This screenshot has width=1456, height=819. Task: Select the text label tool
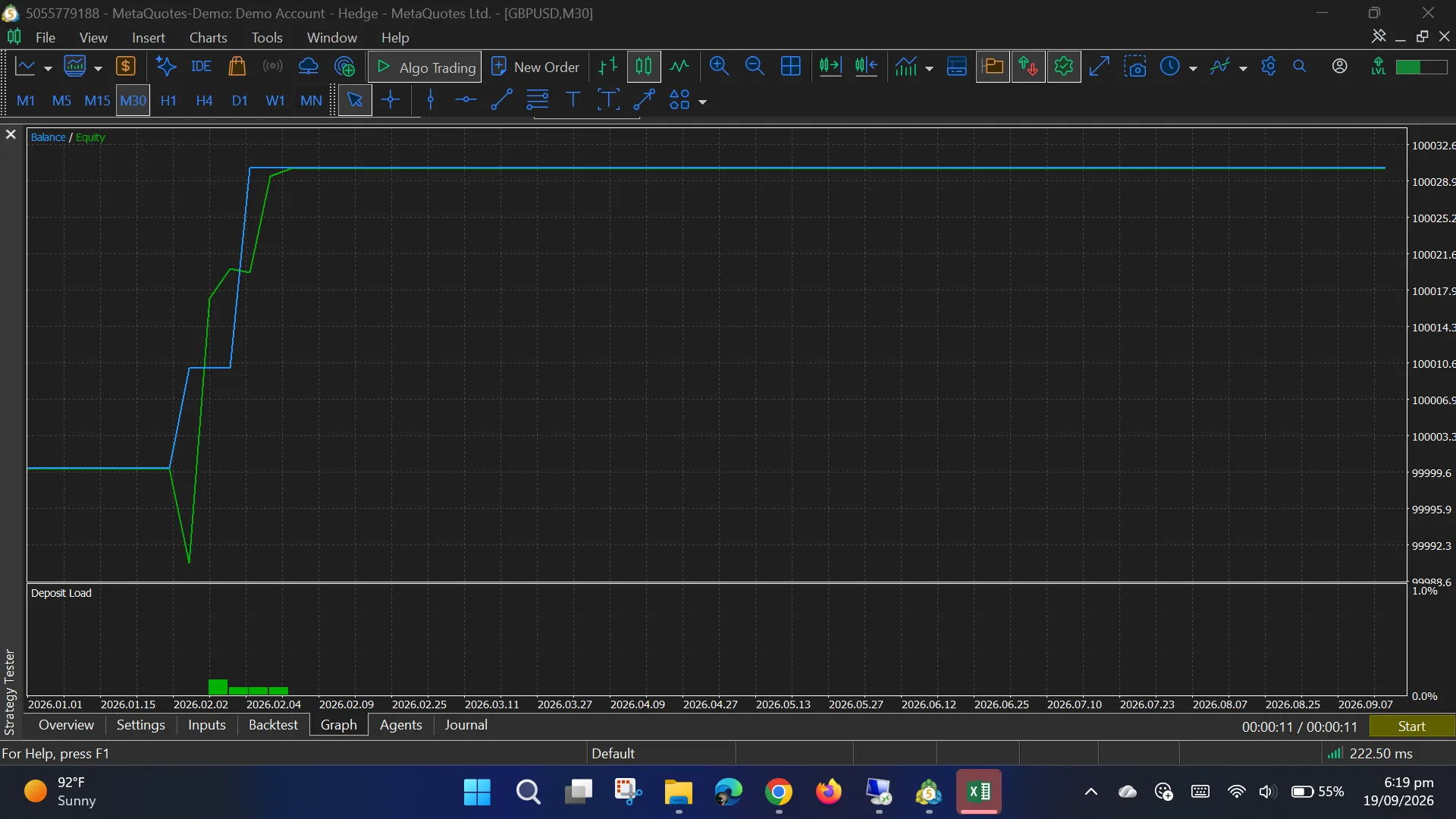pyautogui.click(x=573, y=100)
